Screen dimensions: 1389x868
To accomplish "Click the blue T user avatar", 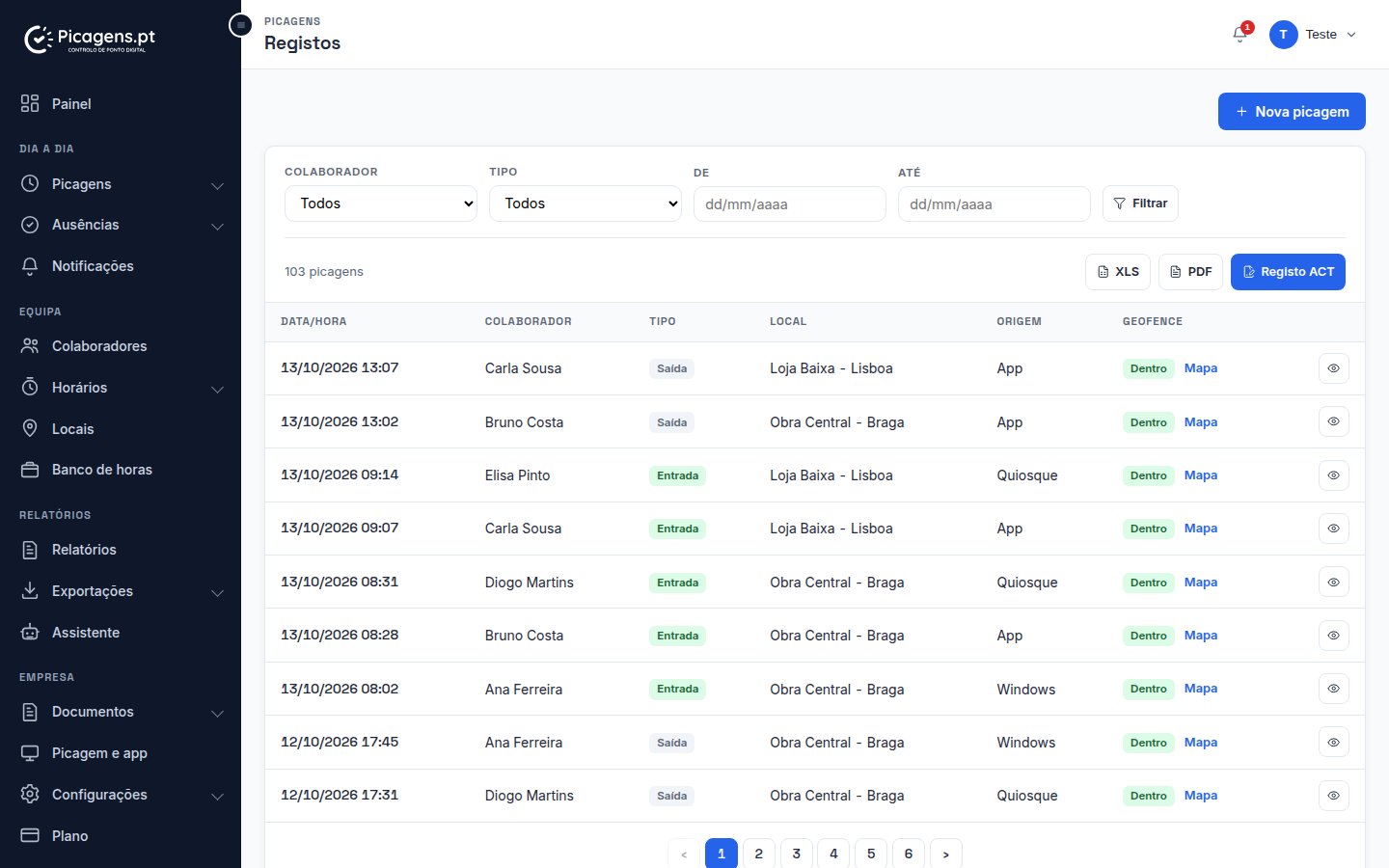I will pyautogui.click(x=1283, y=35).
